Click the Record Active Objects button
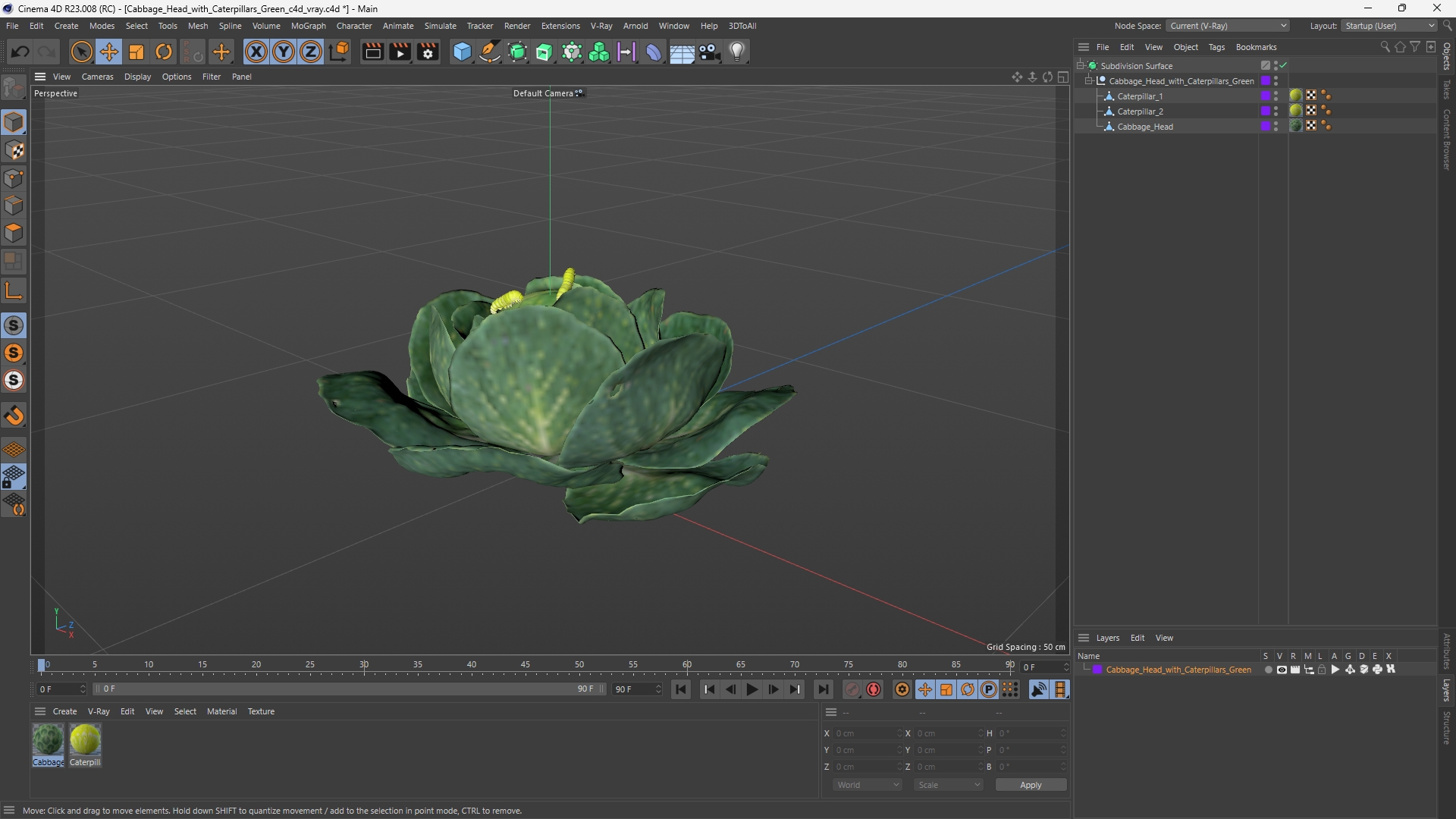1456x819 pixels. (852, 689)
